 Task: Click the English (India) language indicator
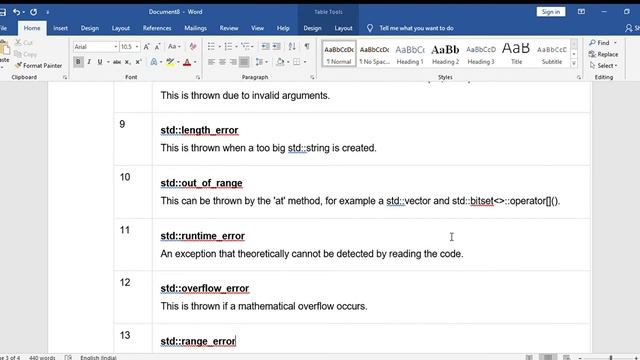pos(98,358)
